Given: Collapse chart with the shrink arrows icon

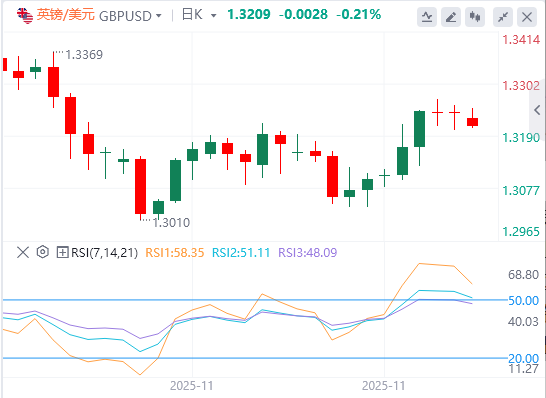Looking at the screenshot, I should (503, 17).
